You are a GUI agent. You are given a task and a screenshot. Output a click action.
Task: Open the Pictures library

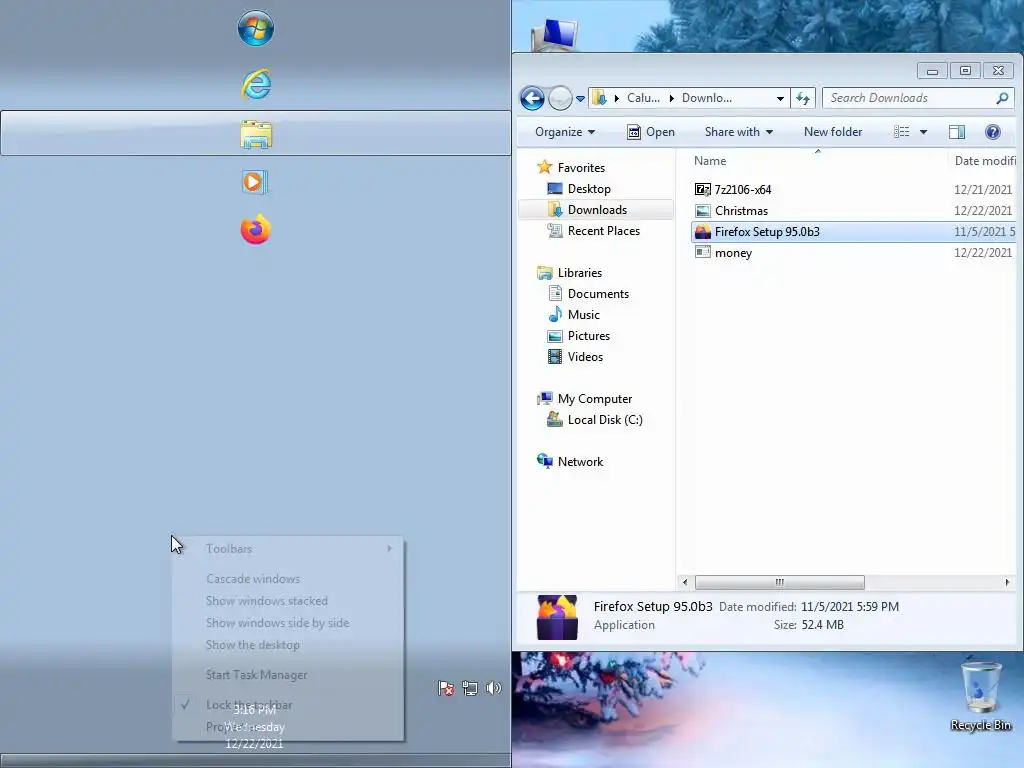click(588, 336)
